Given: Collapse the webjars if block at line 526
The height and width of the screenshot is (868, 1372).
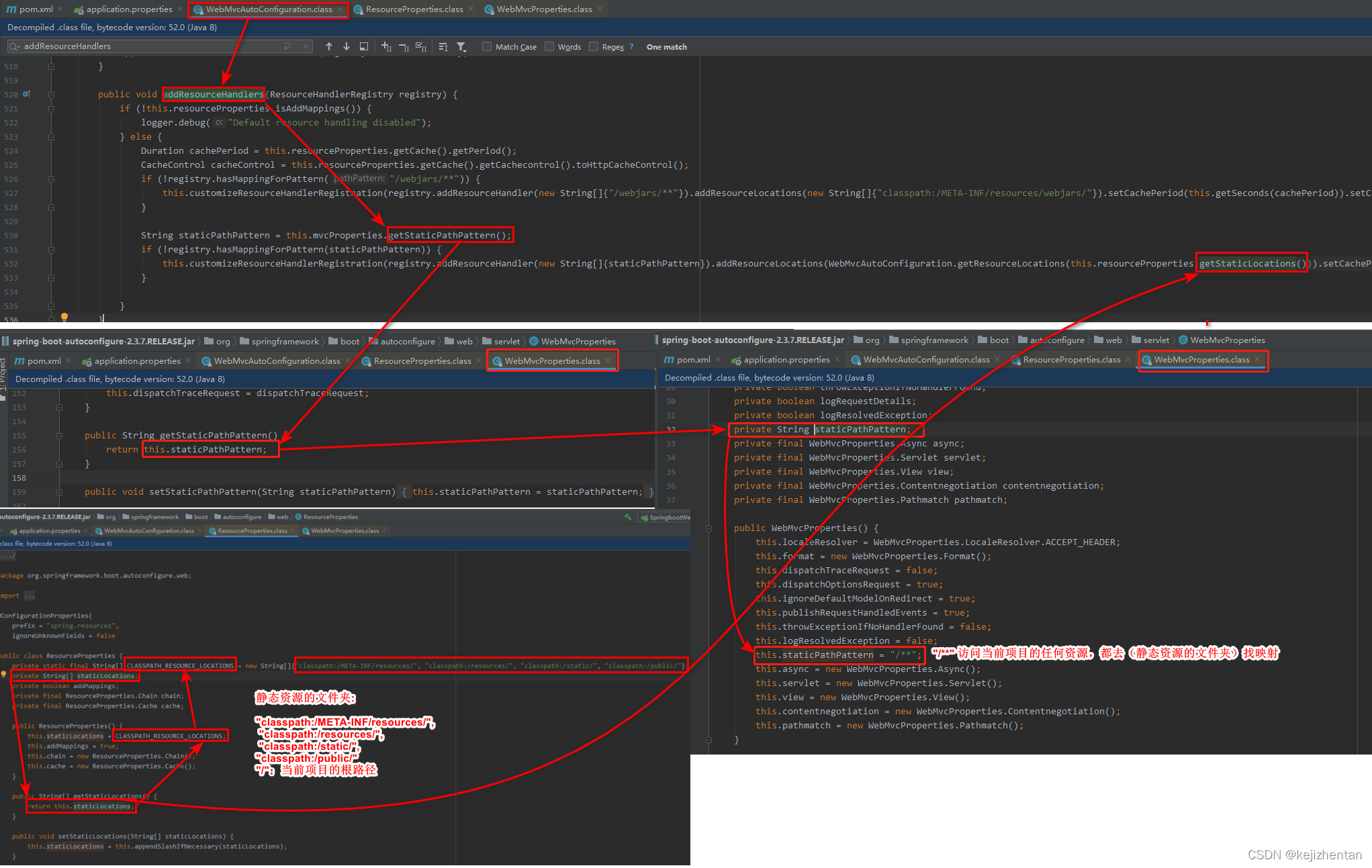Looking at the screenshot, I should click(x=51, y=179).
